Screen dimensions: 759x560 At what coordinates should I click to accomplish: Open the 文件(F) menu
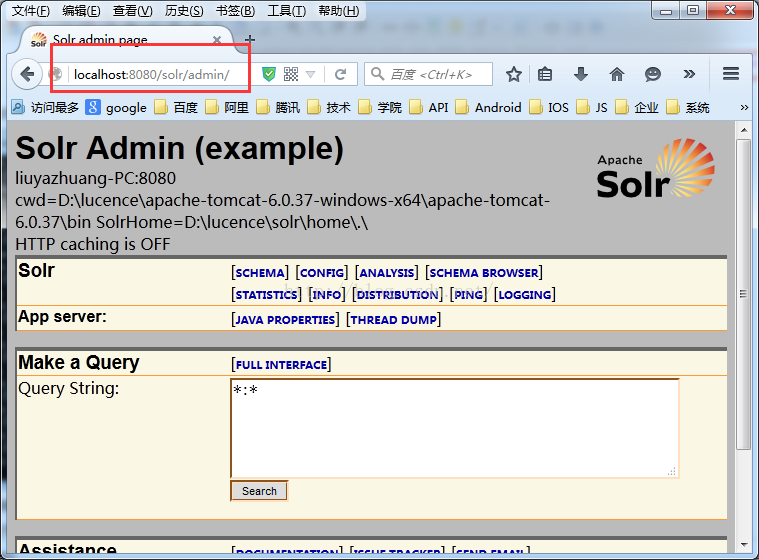pyautogui.click(x=30, y=11)
